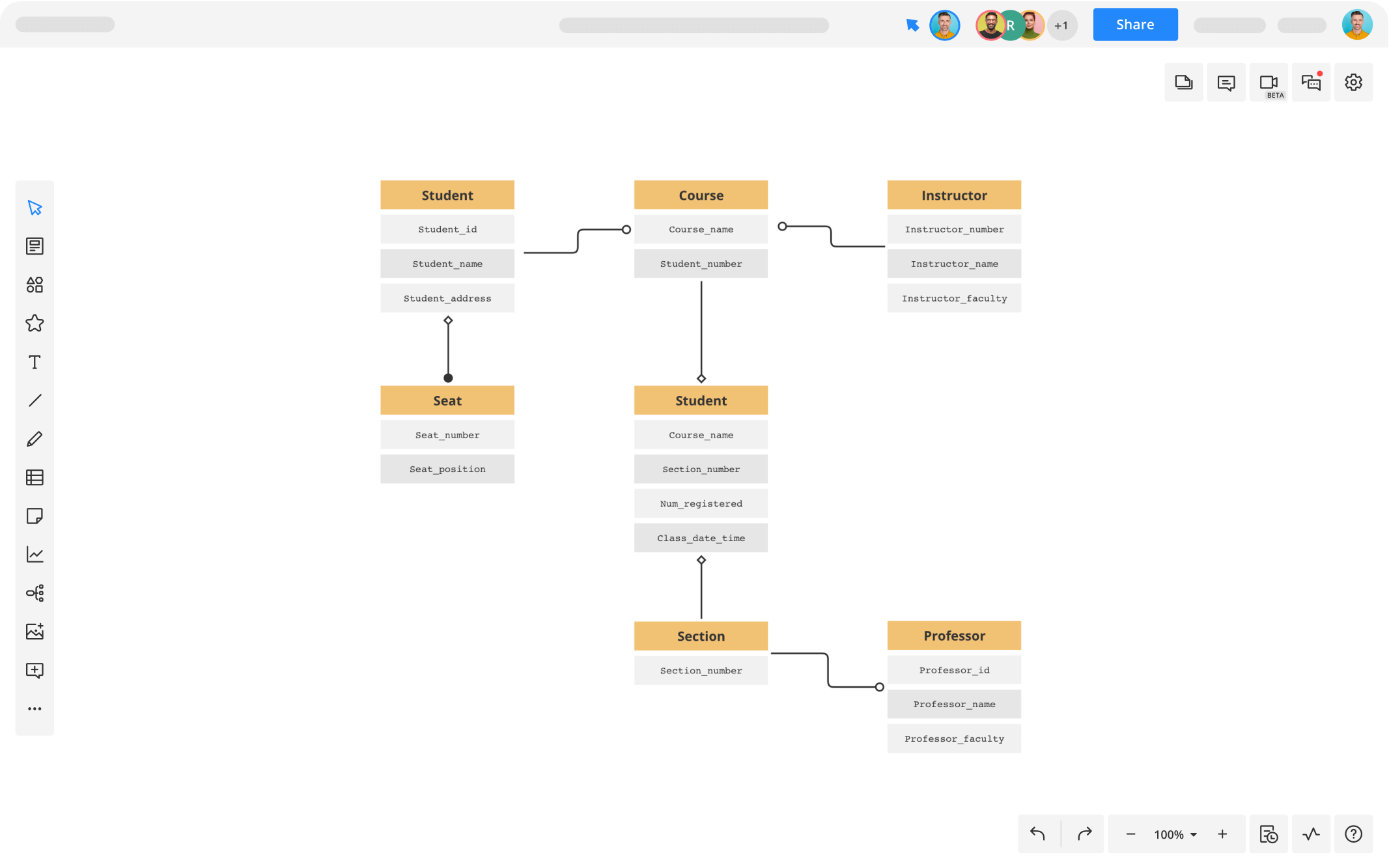Expand the 100% zoom level dropdown

pyautogui.click(x=1175, y=834)
